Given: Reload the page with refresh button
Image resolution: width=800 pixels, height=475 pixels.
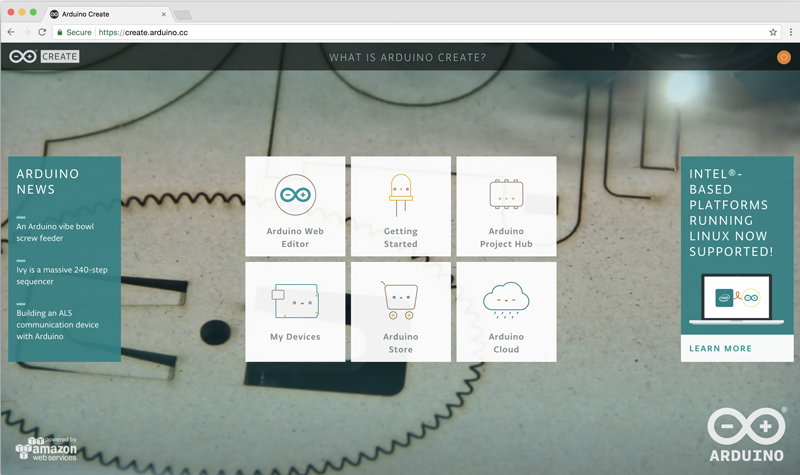Looking at the screenshot, I should click(42, 32).
